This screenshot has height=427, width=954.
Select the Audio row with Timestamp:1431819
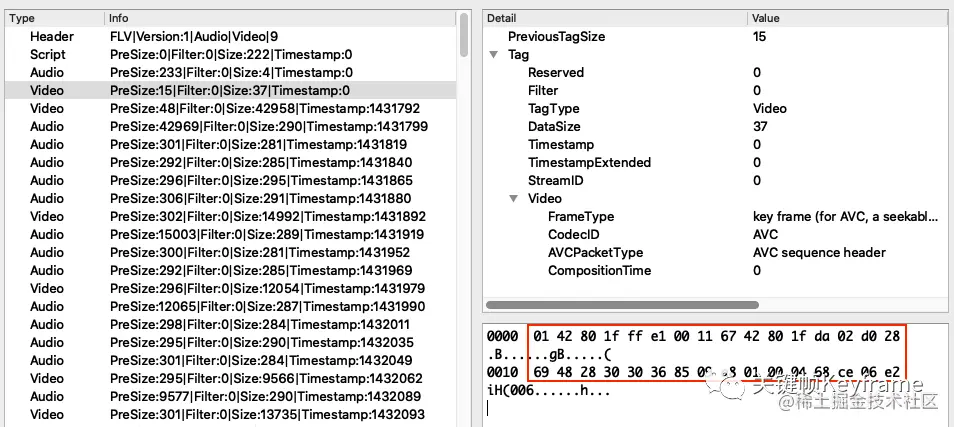coord(231,145)
